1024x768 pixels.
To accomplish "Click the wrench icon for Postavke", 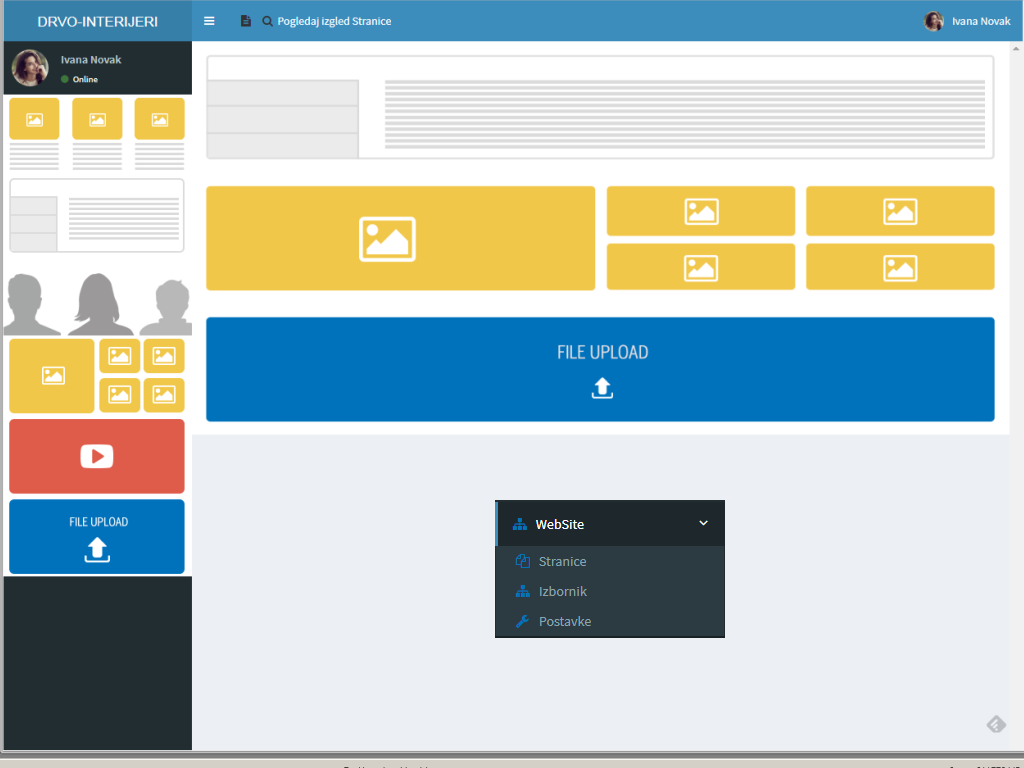I will point(521,621).
